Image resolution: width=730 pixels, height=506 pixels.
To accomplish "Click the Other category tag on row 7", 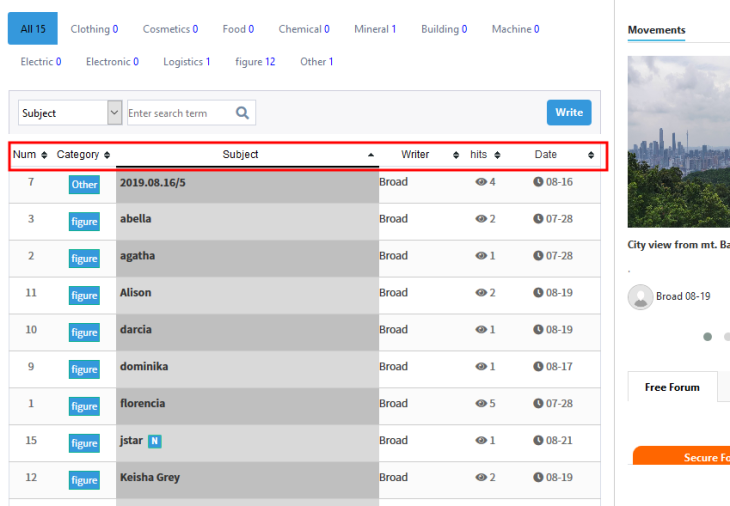I will [84, 184].
